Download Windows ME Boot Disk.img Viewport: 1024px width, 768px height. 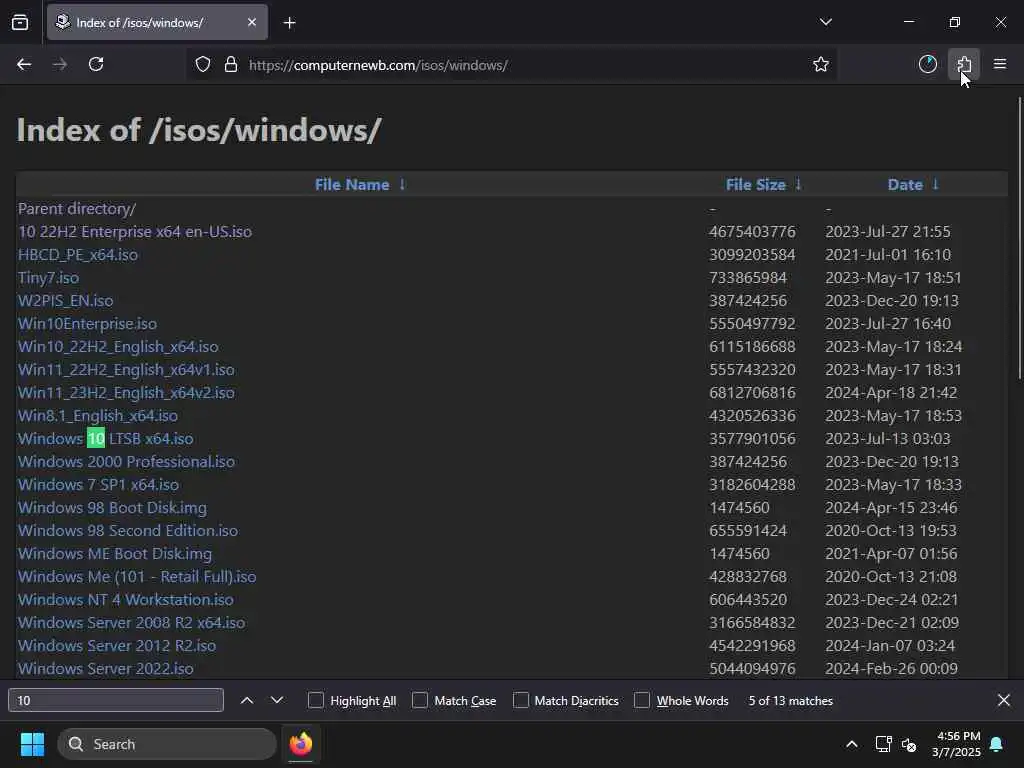coord(115,553)
